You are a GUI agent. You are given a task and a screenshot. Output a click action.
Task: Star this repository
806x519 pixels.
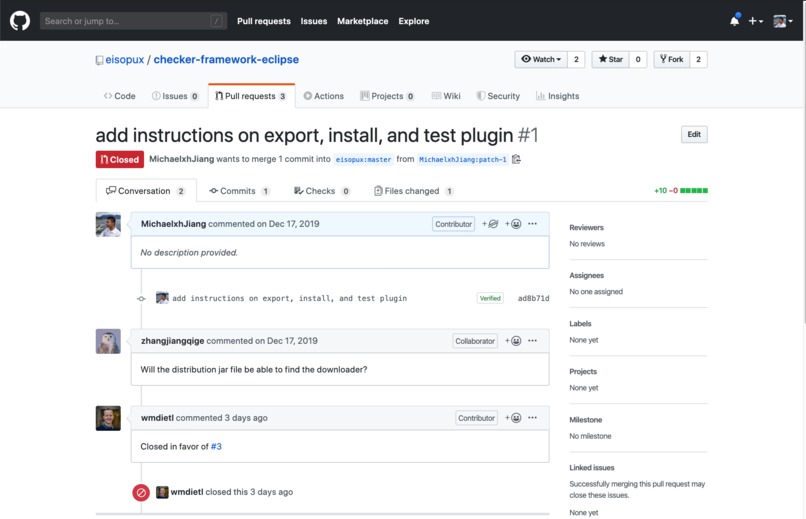pos(611,60)
